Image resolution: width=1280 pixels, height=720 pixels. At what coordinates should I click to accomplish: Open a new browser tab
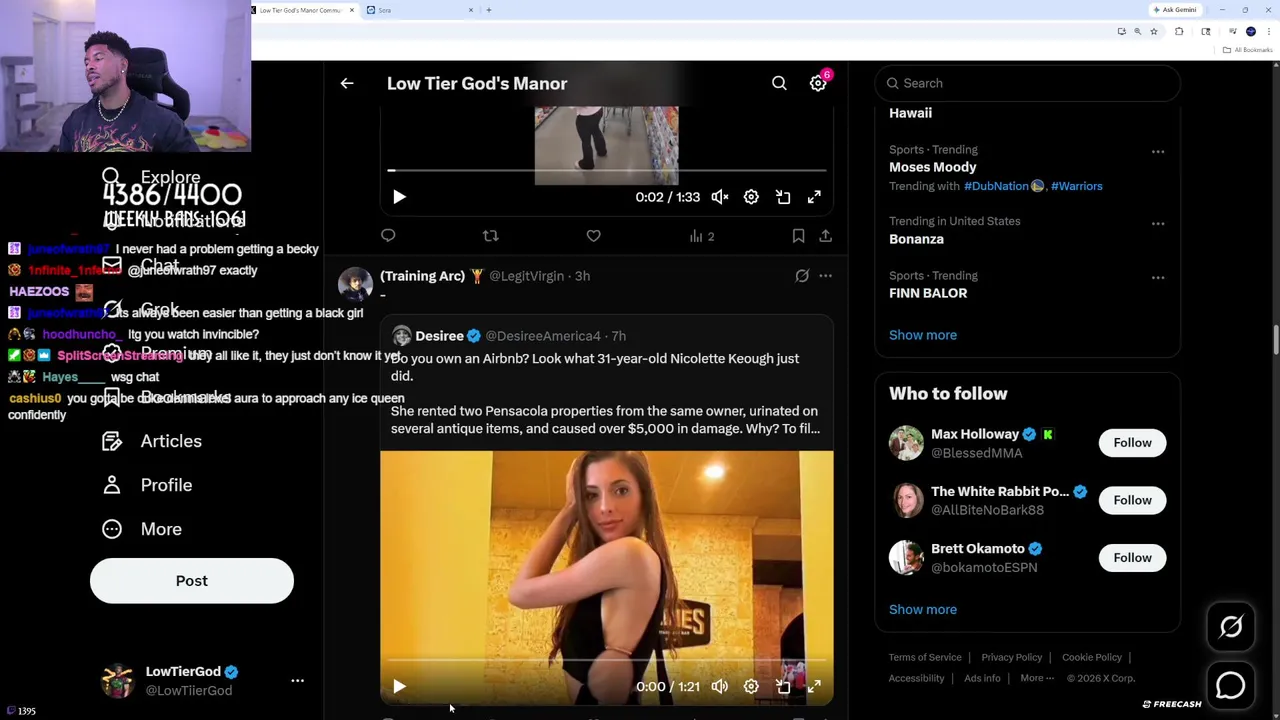tap(489, 10)
